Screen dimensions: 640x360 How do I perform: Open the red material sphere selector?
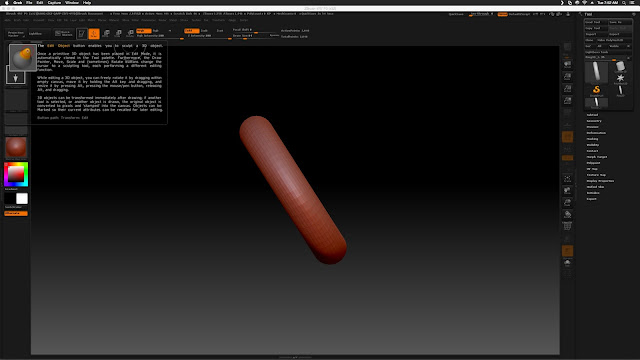16,147
